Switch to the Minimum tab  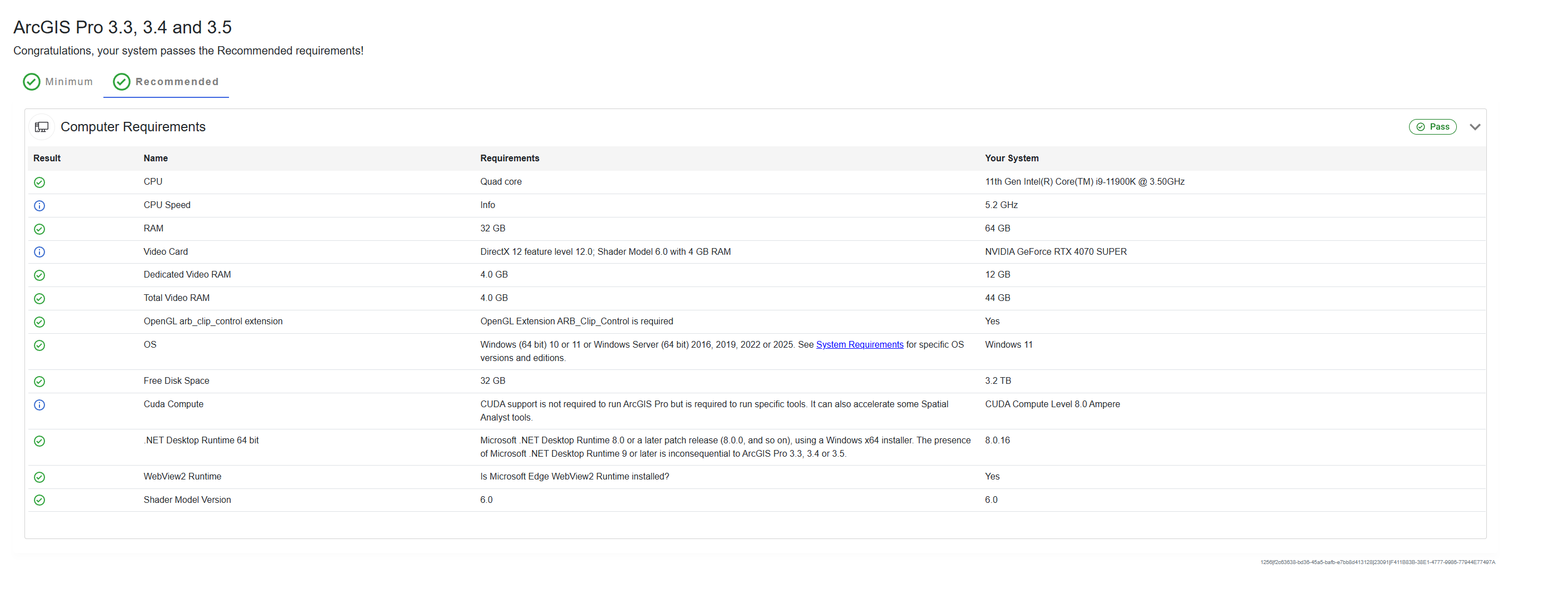point(58,81)
